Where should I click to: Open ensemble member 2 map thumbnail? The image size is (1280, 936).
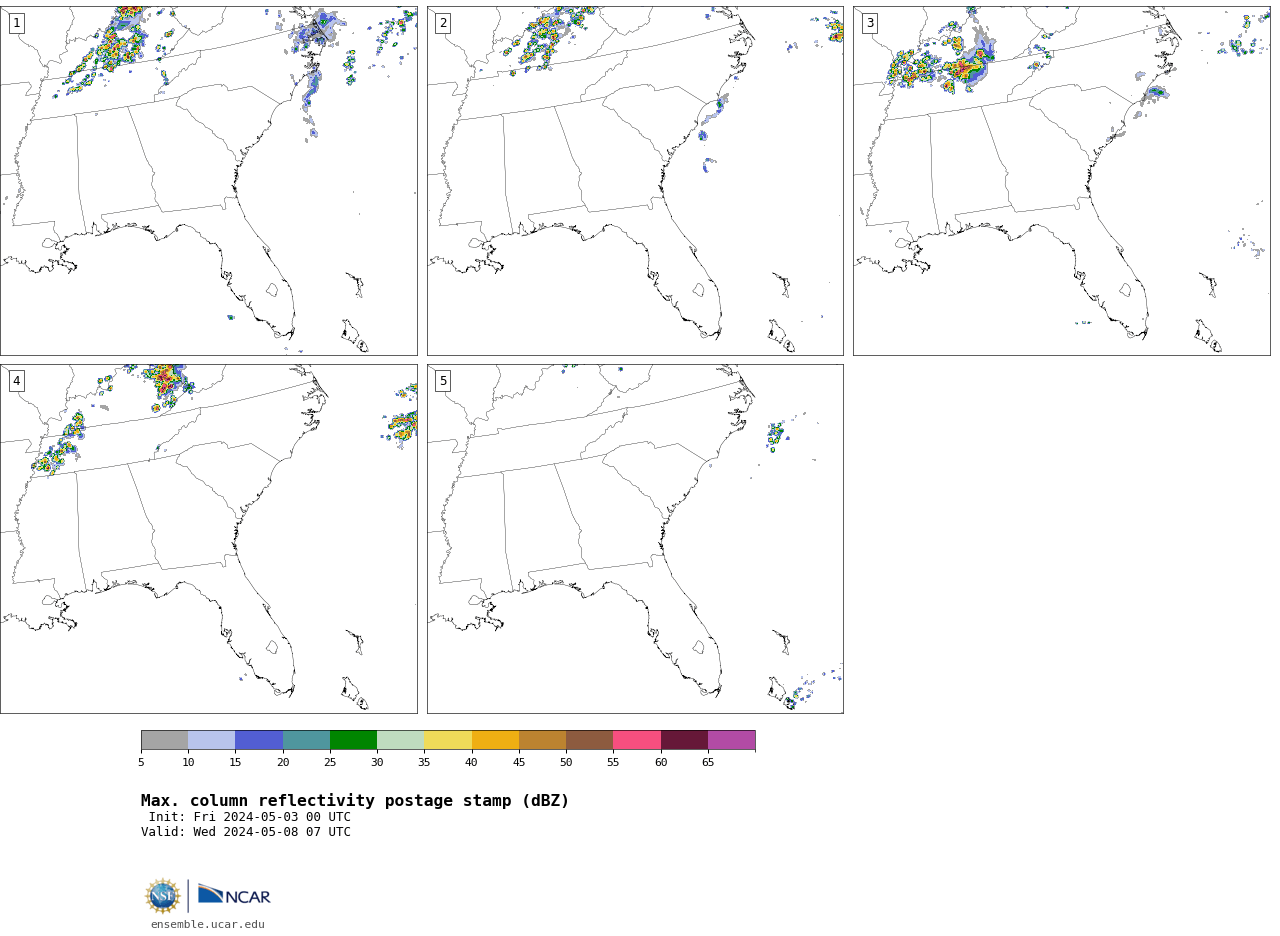(635, 181)
